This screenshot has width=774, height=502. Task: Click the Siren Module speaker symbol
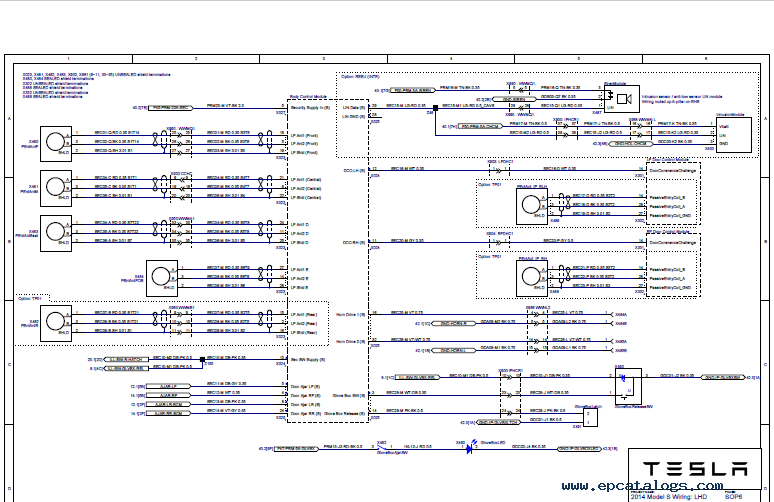pos(624,99)
